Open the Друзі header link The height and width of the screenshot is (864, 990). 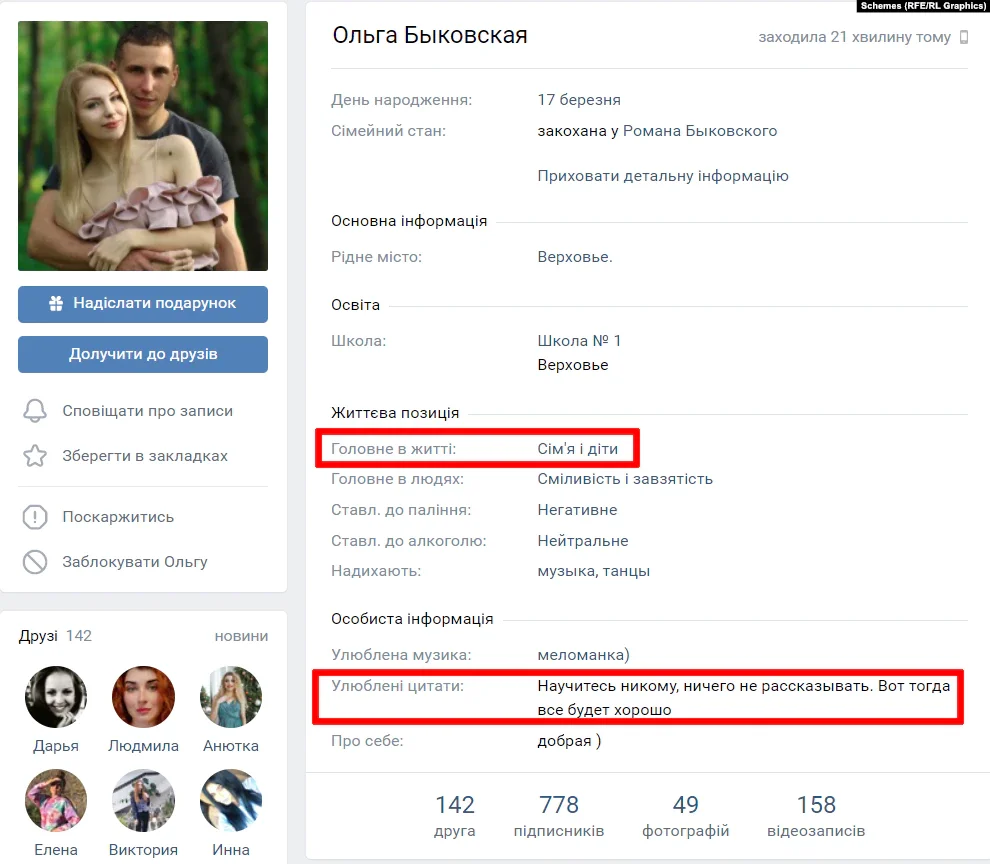(39, 636)
